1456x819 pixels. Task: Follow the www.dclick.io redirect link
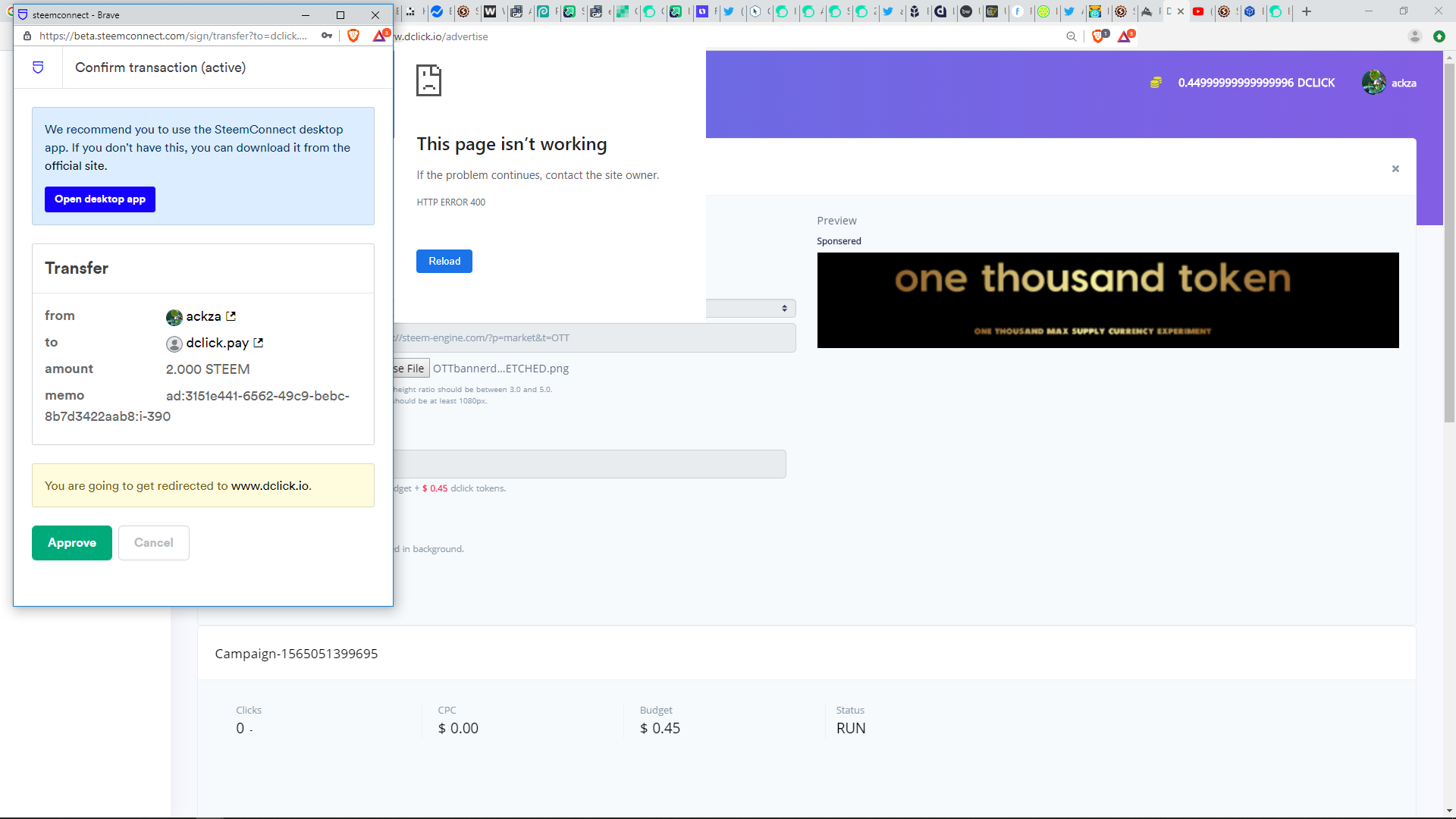(270, 486)
